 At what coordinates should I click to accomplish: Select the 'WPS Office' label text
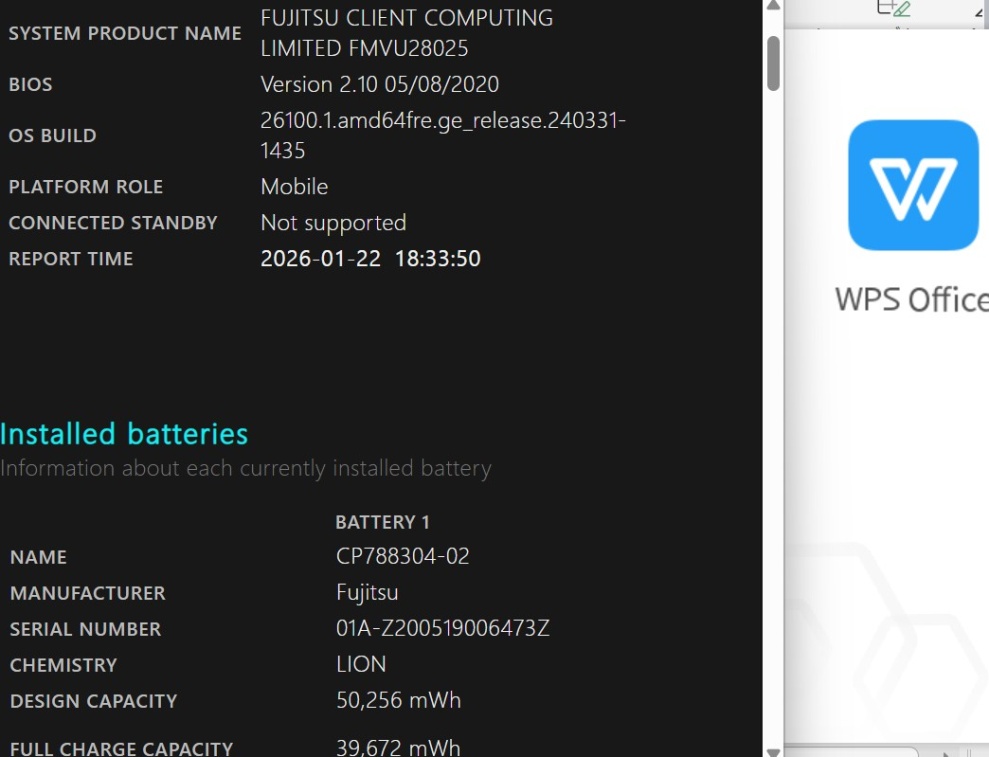tap(911, 299)
